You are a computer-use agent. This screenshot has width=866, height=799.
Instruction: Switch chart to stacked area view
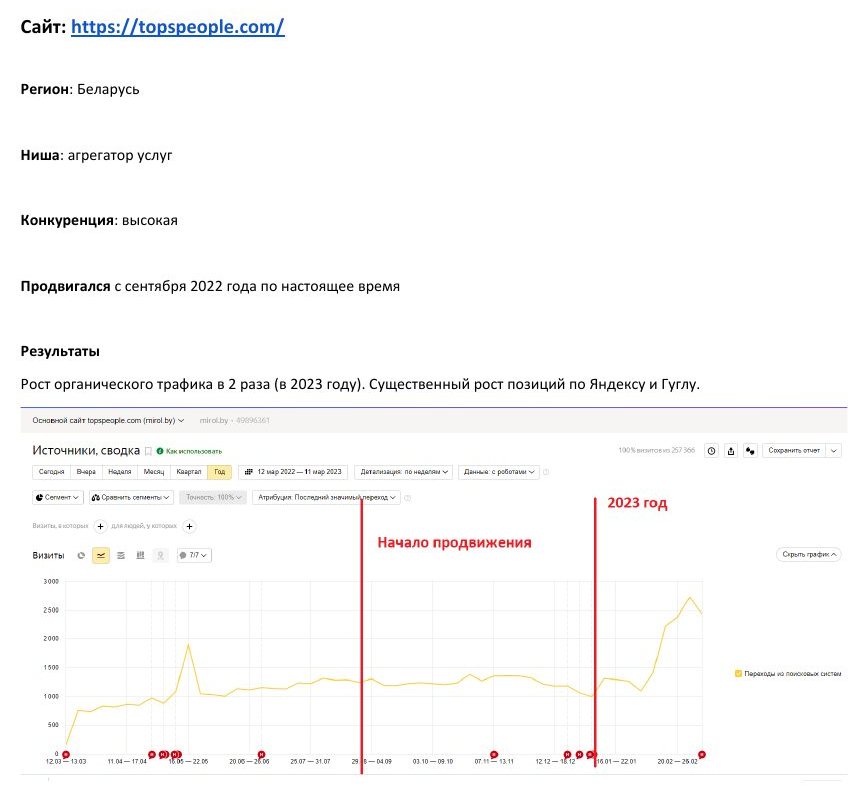click(x=121, y=555)
